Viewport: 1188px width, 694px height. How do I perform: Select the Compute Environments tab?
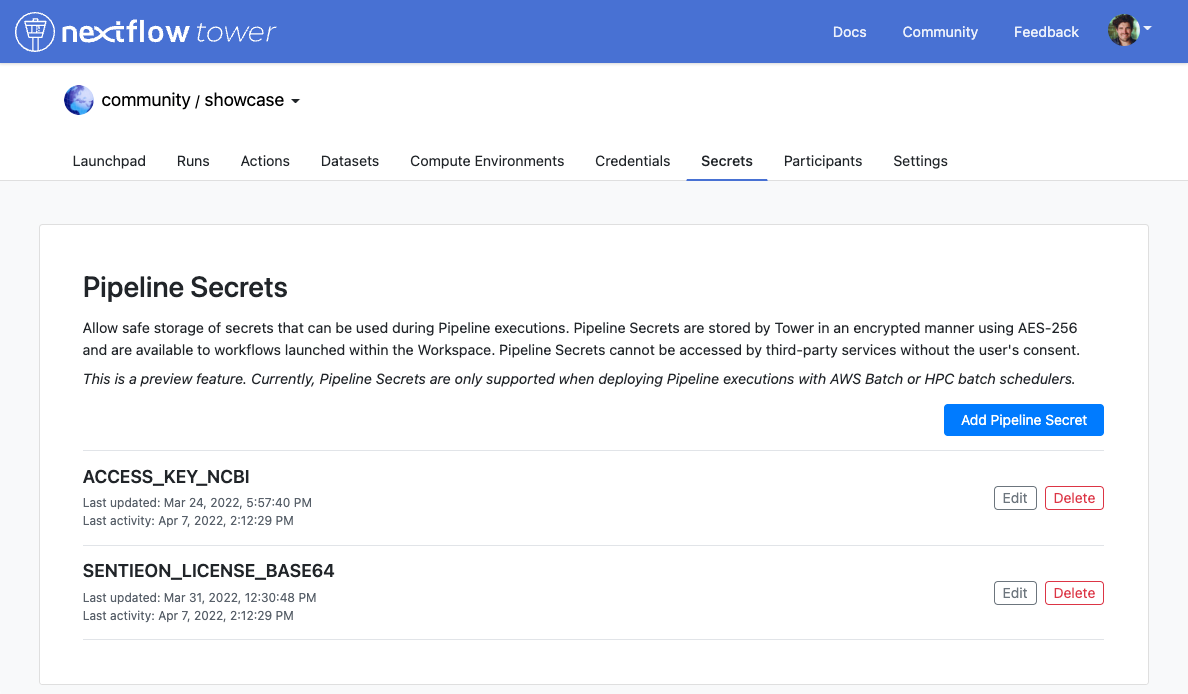click(487, 161)
